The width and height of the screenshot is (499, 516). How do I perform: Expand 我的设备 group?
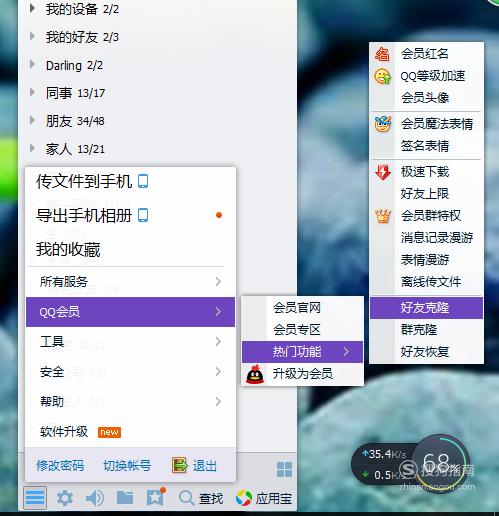32,8
